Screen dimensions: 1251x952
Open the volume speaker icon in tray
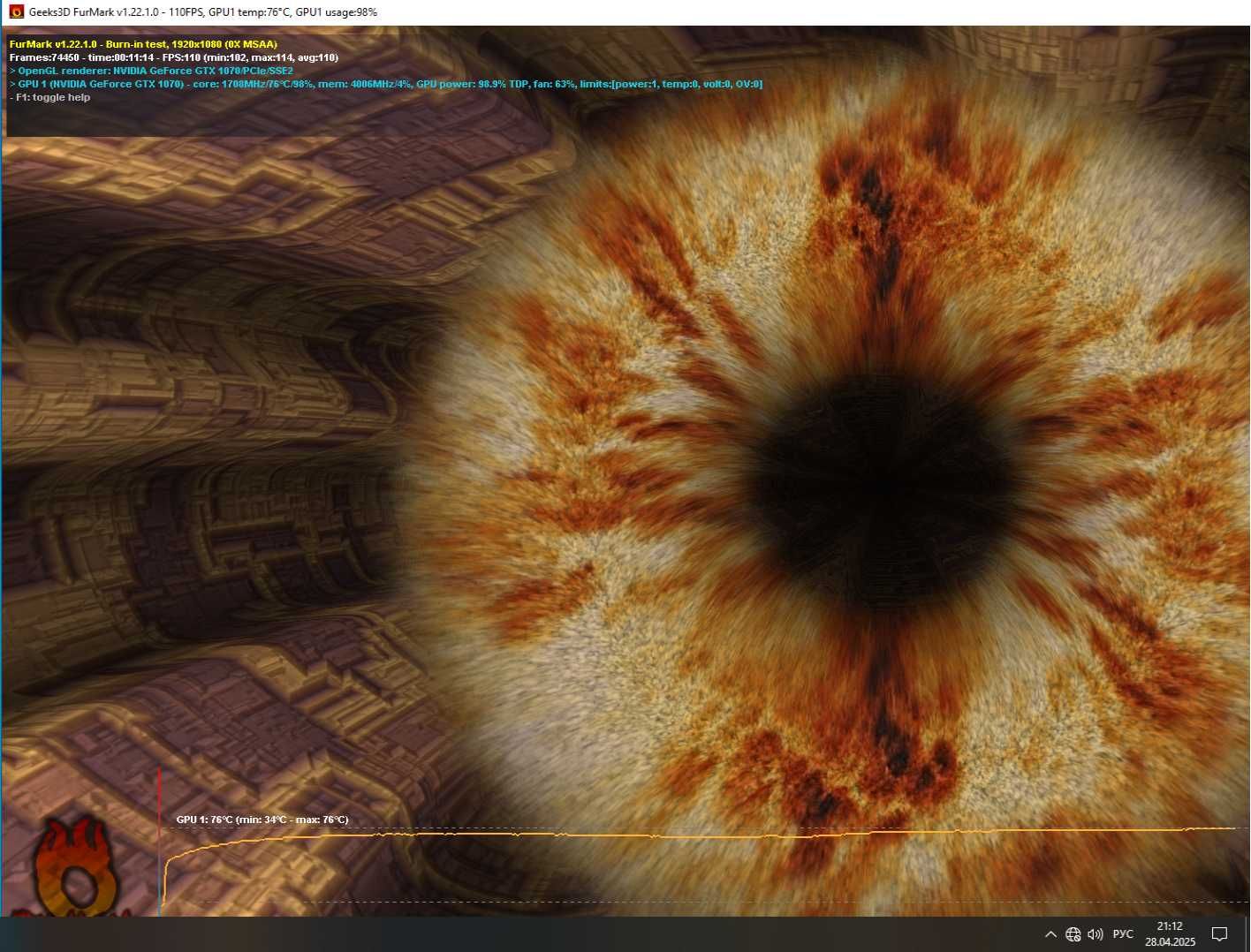pyautogui.click(x=1096, y=934)
